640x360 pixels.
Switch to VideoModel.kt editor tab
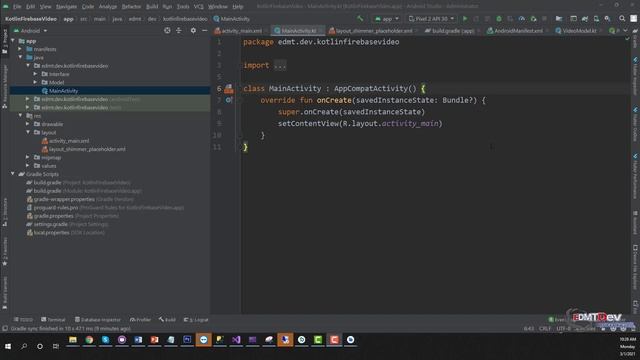(x=579, y=31)
